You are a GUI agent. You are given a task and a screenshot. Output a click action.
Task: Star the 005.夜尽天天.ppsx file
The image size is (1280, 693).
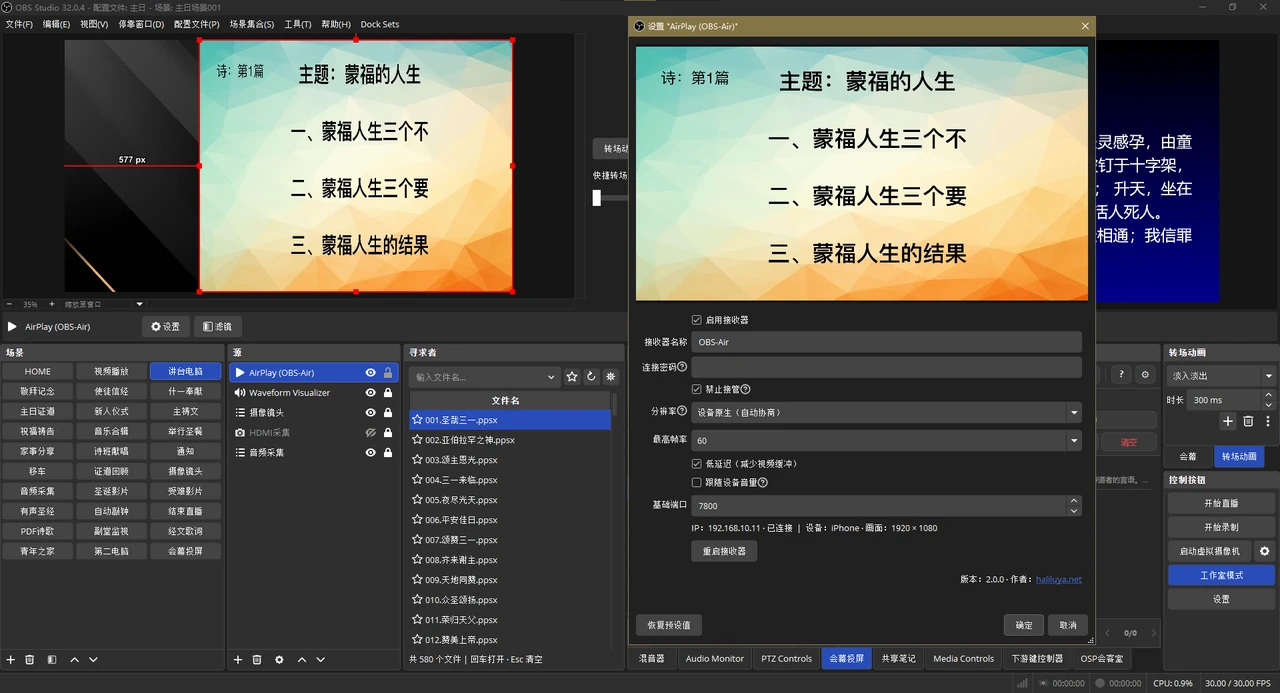(x=418, y=500)
